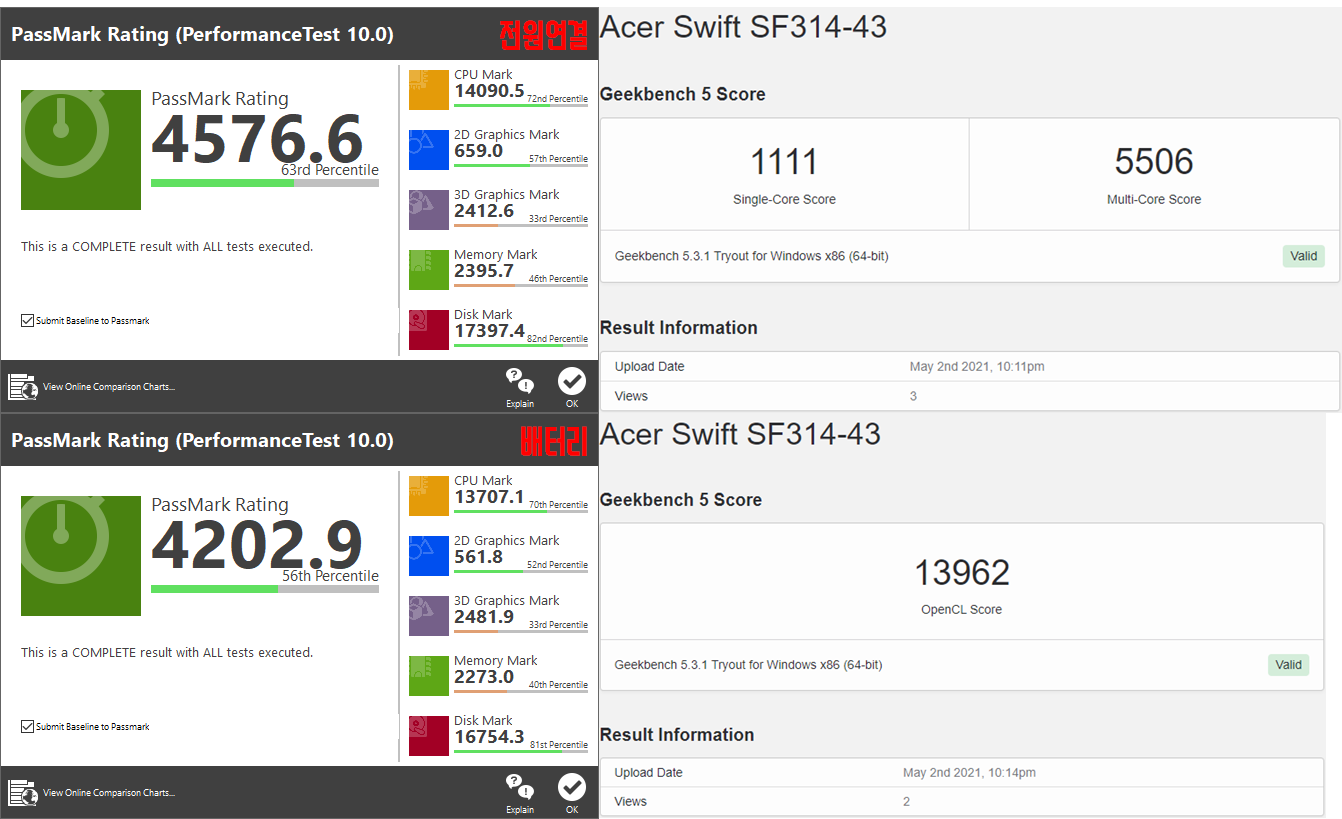The image size is (1342, 819).
Task: Click comparison charts icon in 4202.9 window
Action: click(x=23, y=793)
